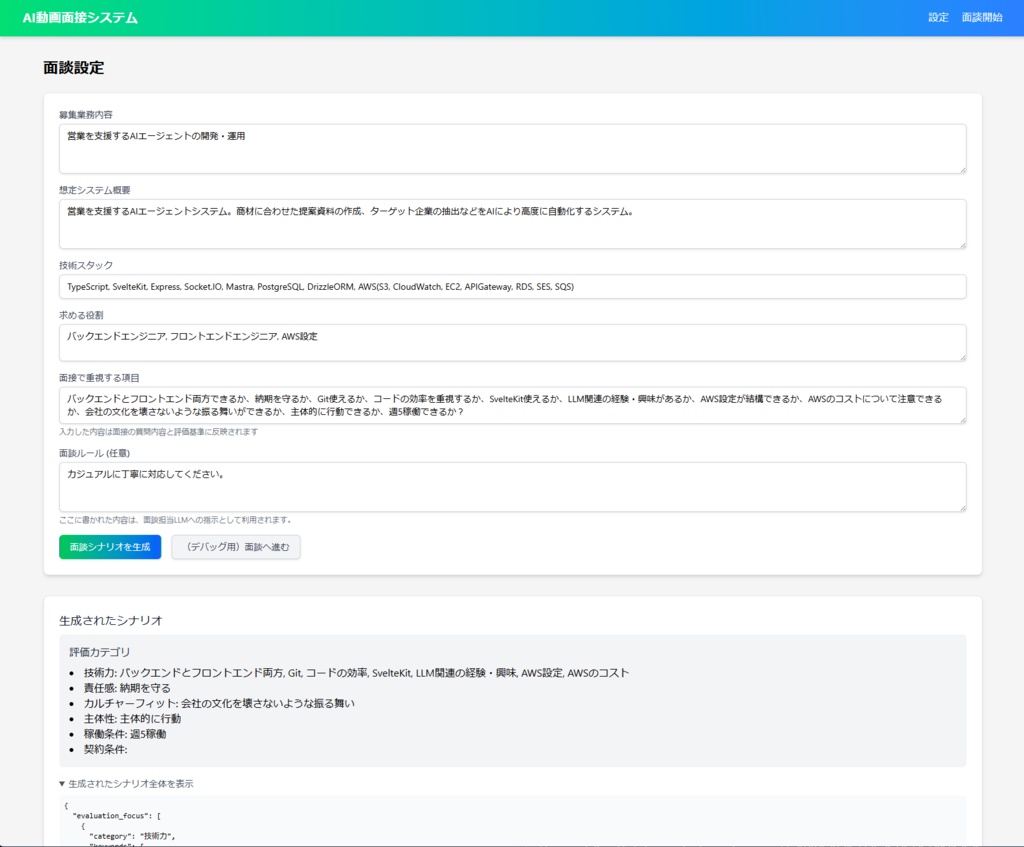Select the 技術力 bullet line
The width and height of the screenshot is (1024, 847).
pyautogui.click(x=357, y=673)
